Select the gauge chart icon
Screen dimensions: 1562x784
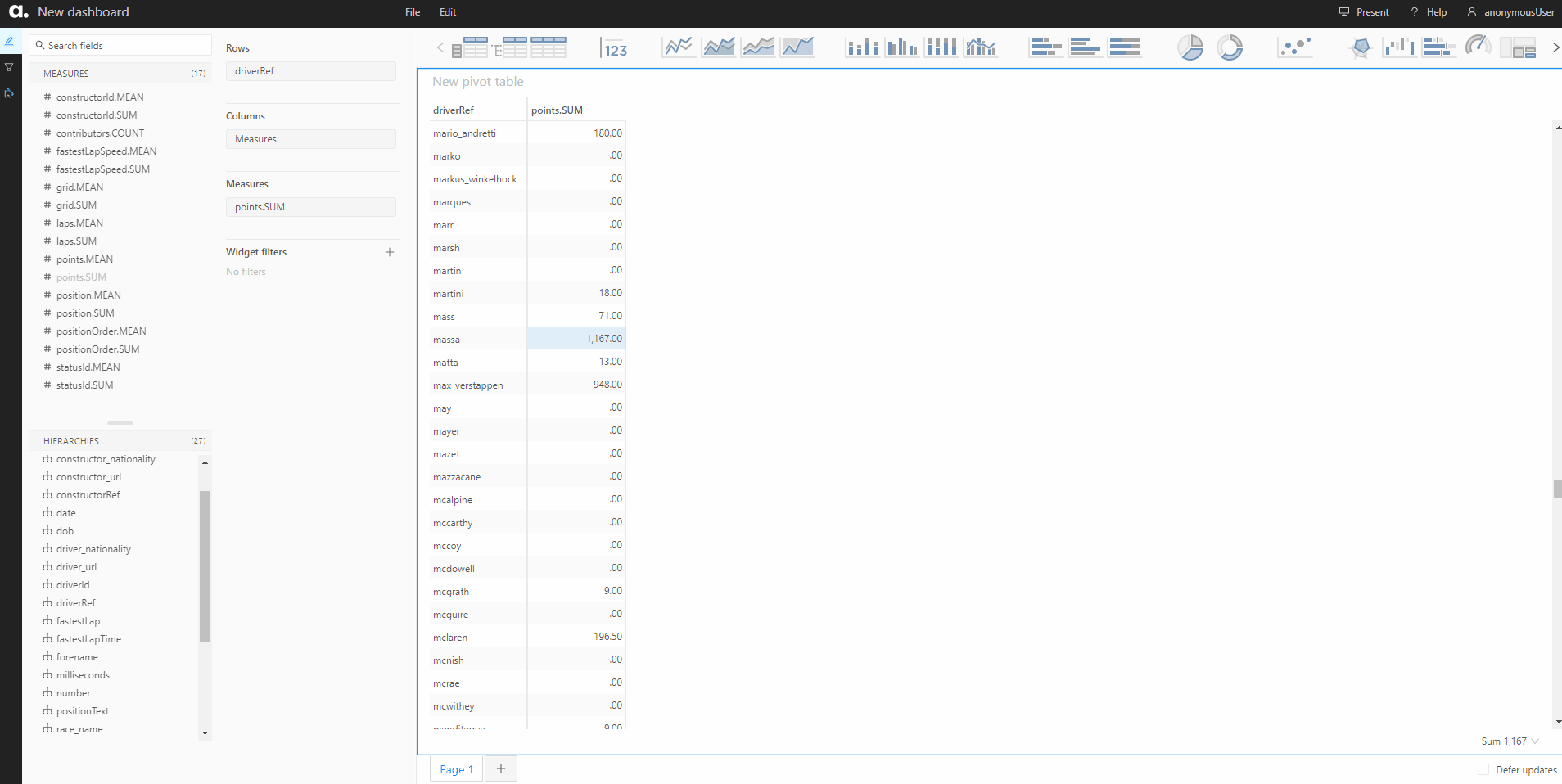tap(1478, 47)
